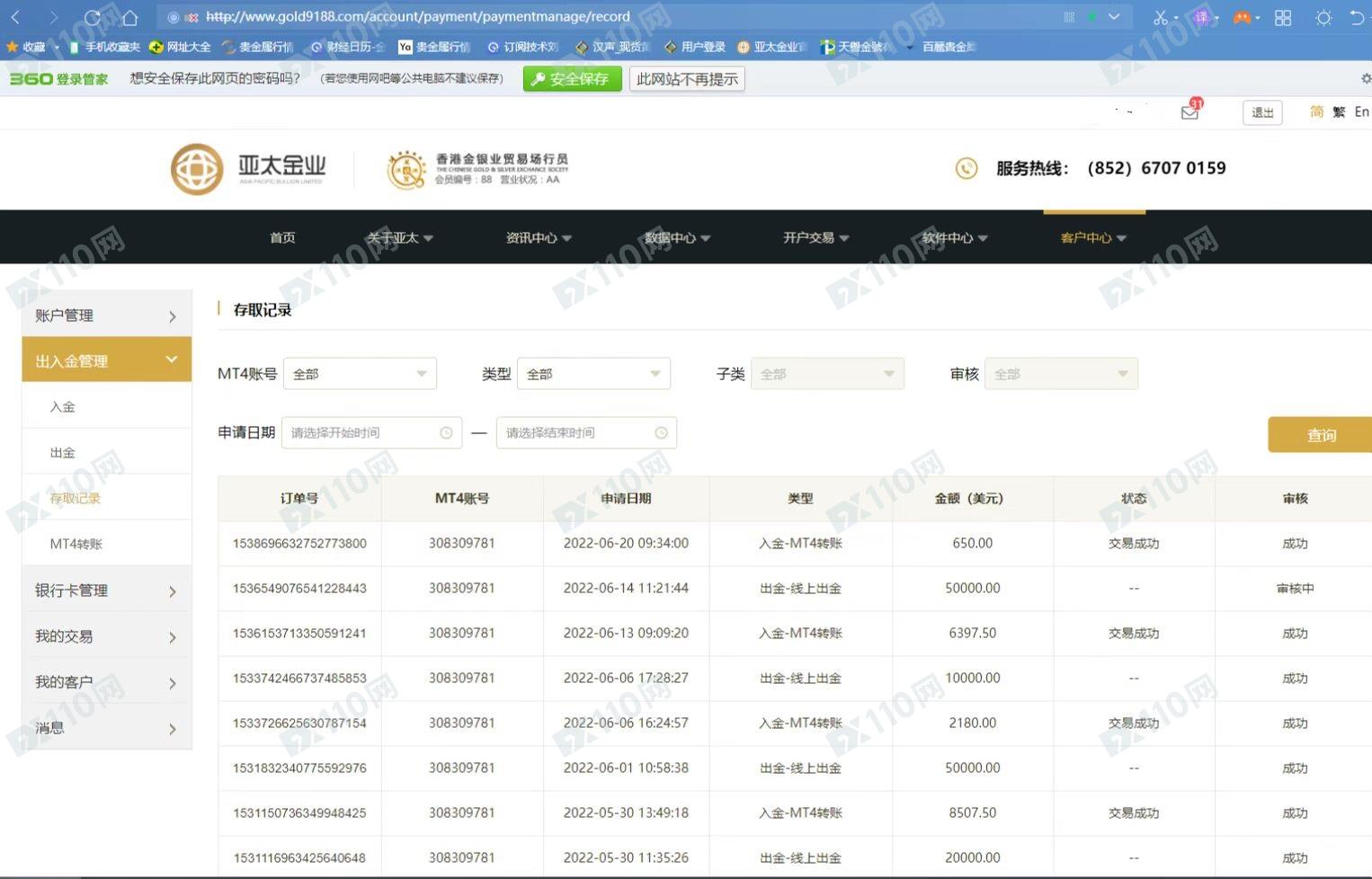Open the browser home page icon

click(x=129, y=17)
